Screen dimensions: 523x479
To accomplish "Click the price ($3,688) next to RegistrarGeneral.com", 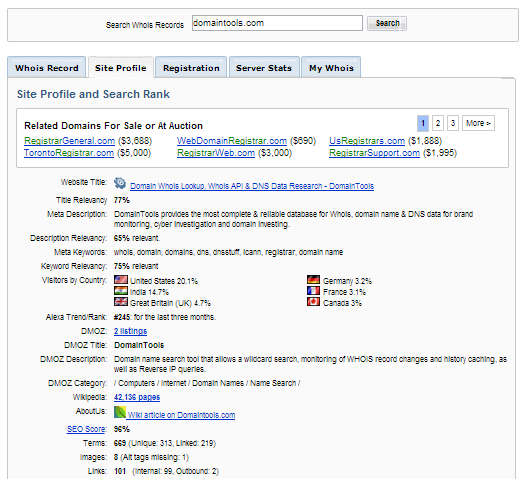I will click(135, 141).
